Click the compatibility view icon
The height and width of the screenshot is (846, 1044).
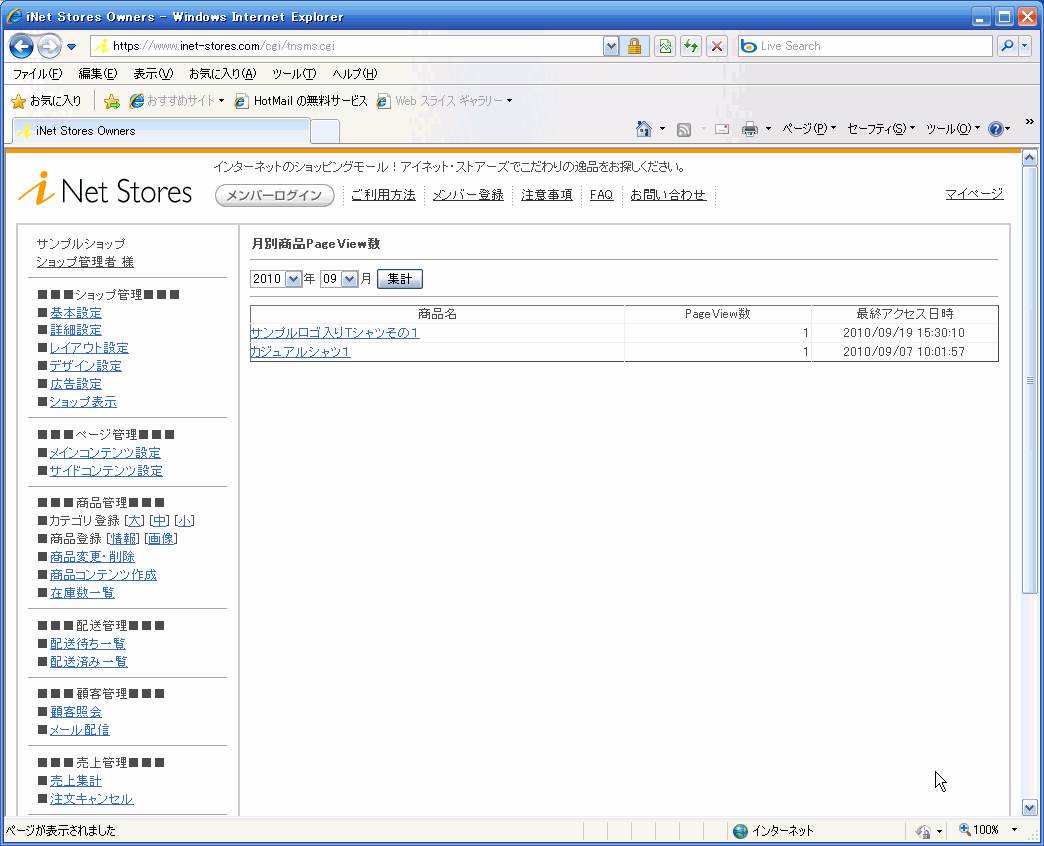(x=664, y=46)
